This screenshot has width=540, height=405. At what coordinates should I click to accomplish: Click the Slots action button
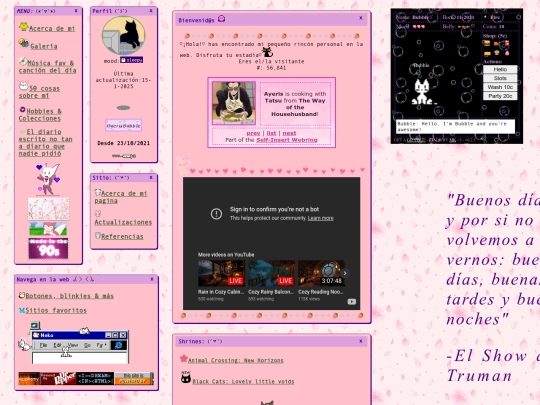click(x=500, y=78)
